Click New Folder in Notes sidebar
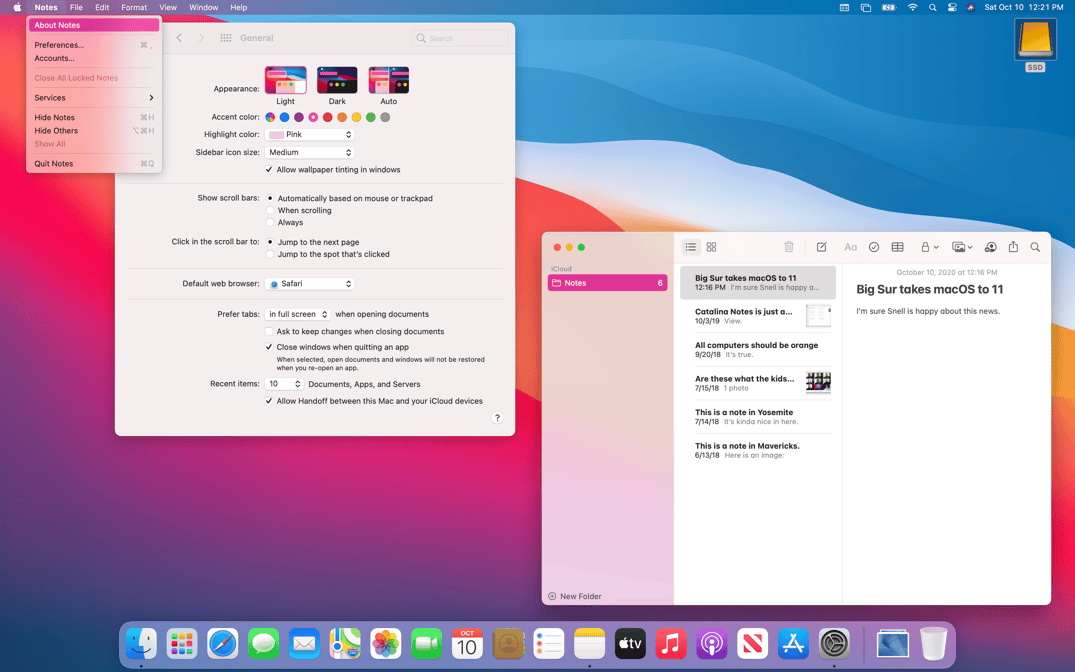The width and height of the screenshot is (1075, 672). click(x=575, y=596)
